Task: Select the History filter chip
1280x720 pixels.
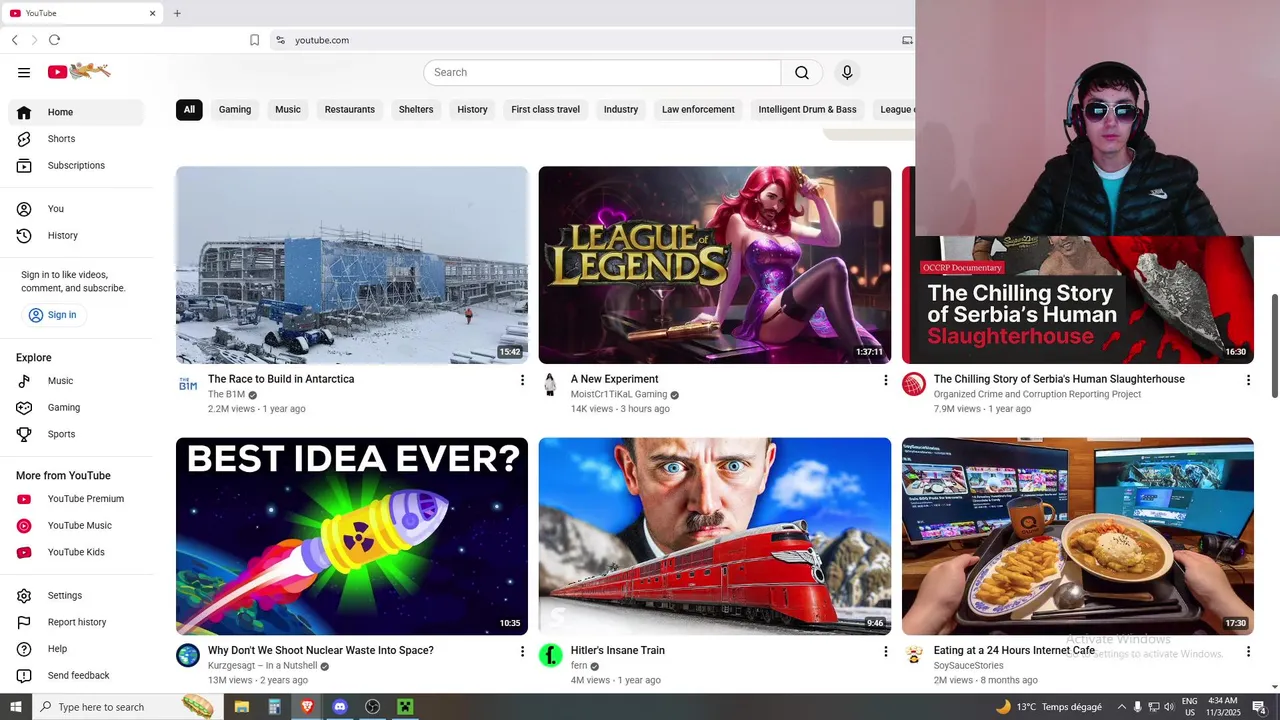Action: click(x=472, y=109)
